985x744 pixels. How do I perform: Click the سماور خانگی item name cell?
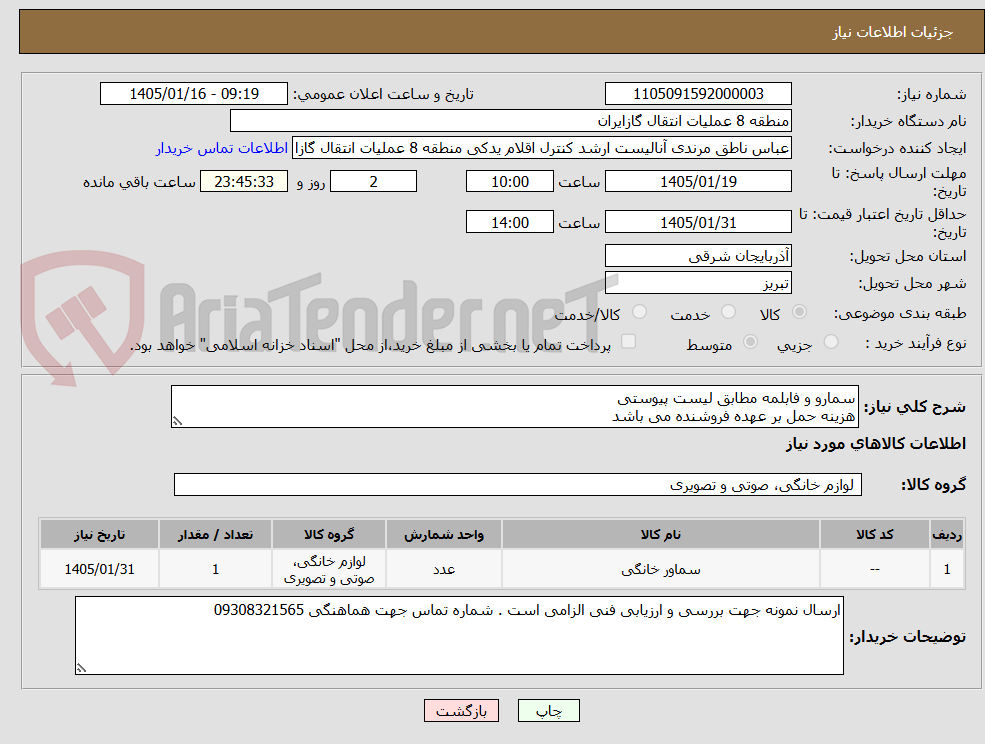[x=660, y=569]
